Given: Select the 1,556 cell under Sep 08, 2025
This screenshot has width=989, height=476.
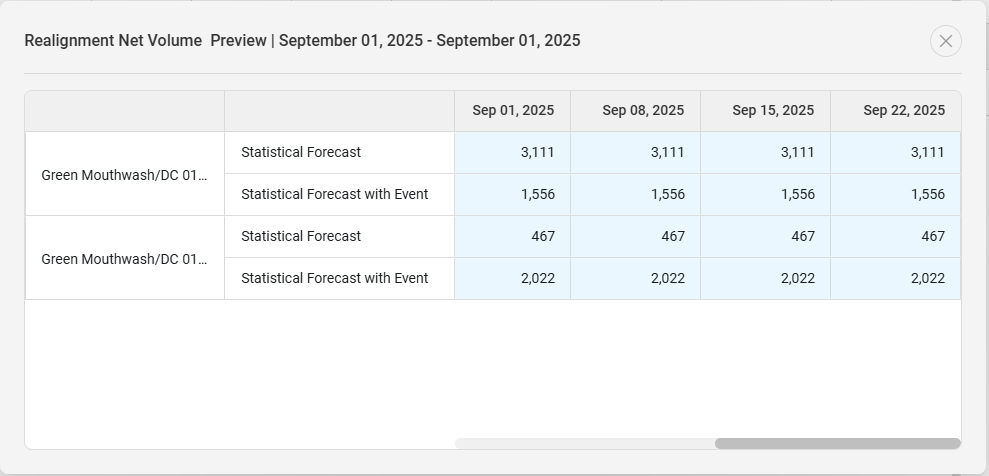Looking at the screenshot, I should [x=667, y=195].
